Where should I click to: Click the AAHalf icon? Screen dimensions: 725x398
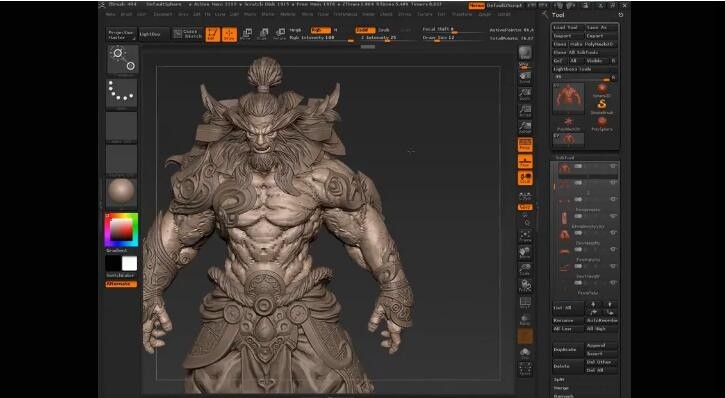tap(525, 127)
